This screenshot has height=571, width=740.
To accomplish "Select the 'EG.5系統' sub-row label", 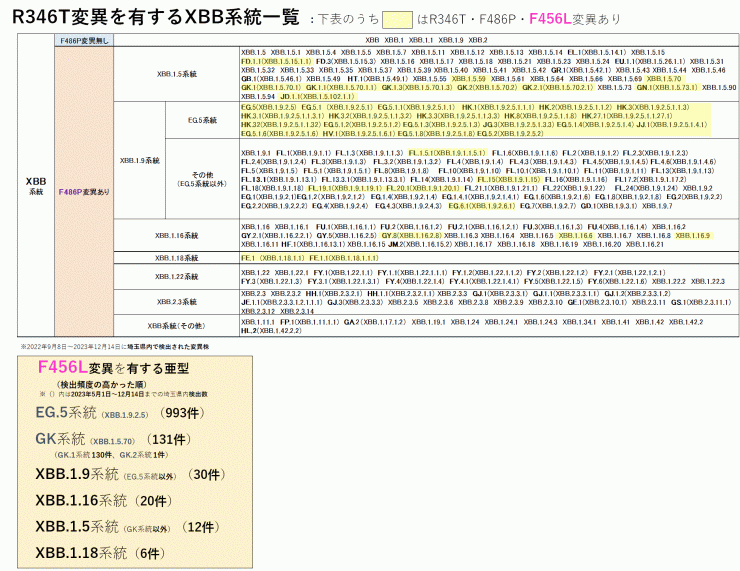I will click(x=202, y=119).
